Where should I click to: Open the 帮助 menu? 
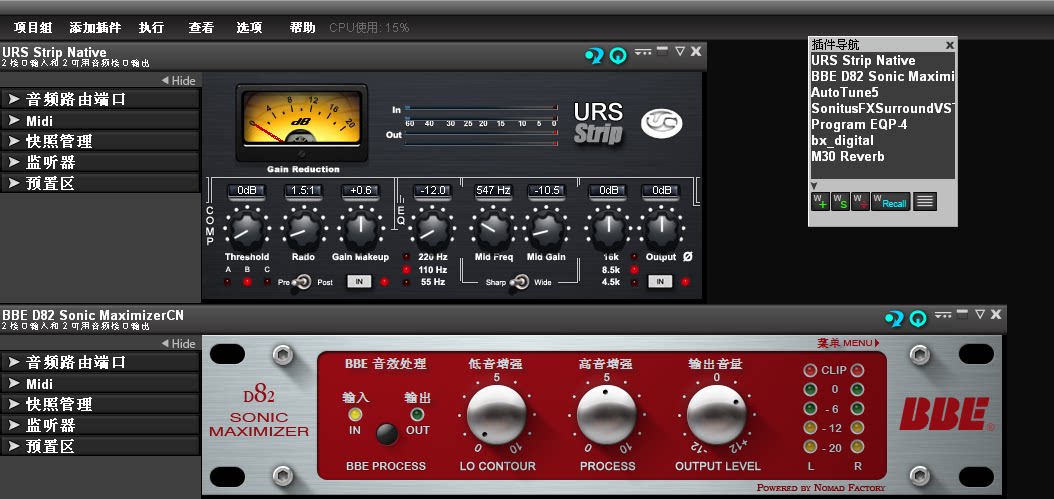(302, 28)
